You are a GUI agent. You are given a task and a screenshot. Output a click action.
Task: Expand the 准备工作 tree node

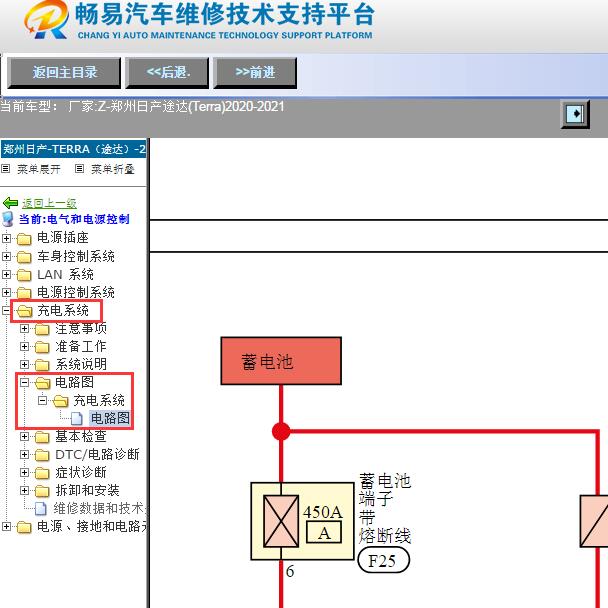(x=24, y=346)
